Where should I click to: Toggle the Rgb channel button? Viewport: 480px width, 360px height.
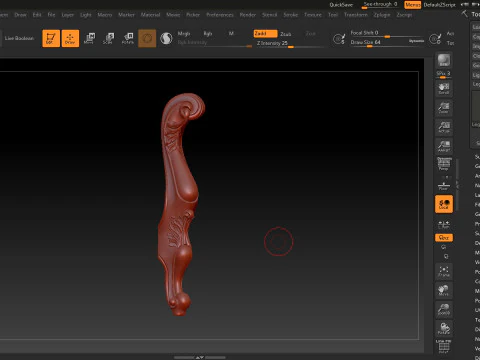[x=208, y=34]
